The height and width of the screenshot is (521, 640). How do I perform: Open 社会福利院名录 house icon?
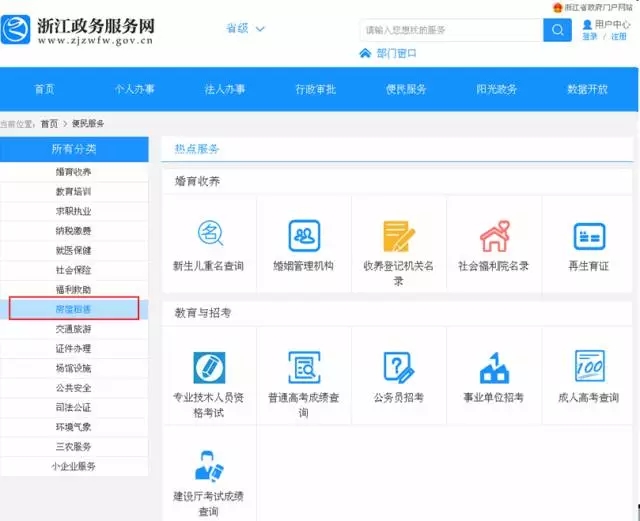coord(495,236)
